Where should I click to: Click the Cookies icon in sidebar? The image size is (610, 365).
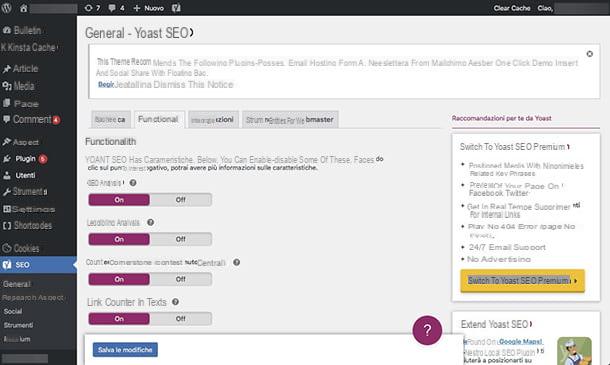7,248
